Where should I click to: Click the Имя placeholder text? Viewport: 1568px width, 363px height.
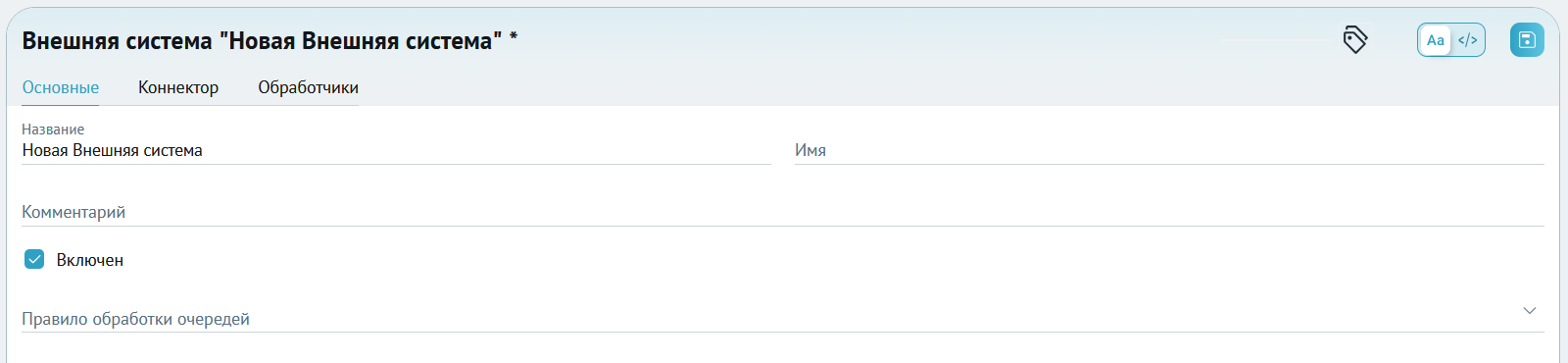pos(810,150)
